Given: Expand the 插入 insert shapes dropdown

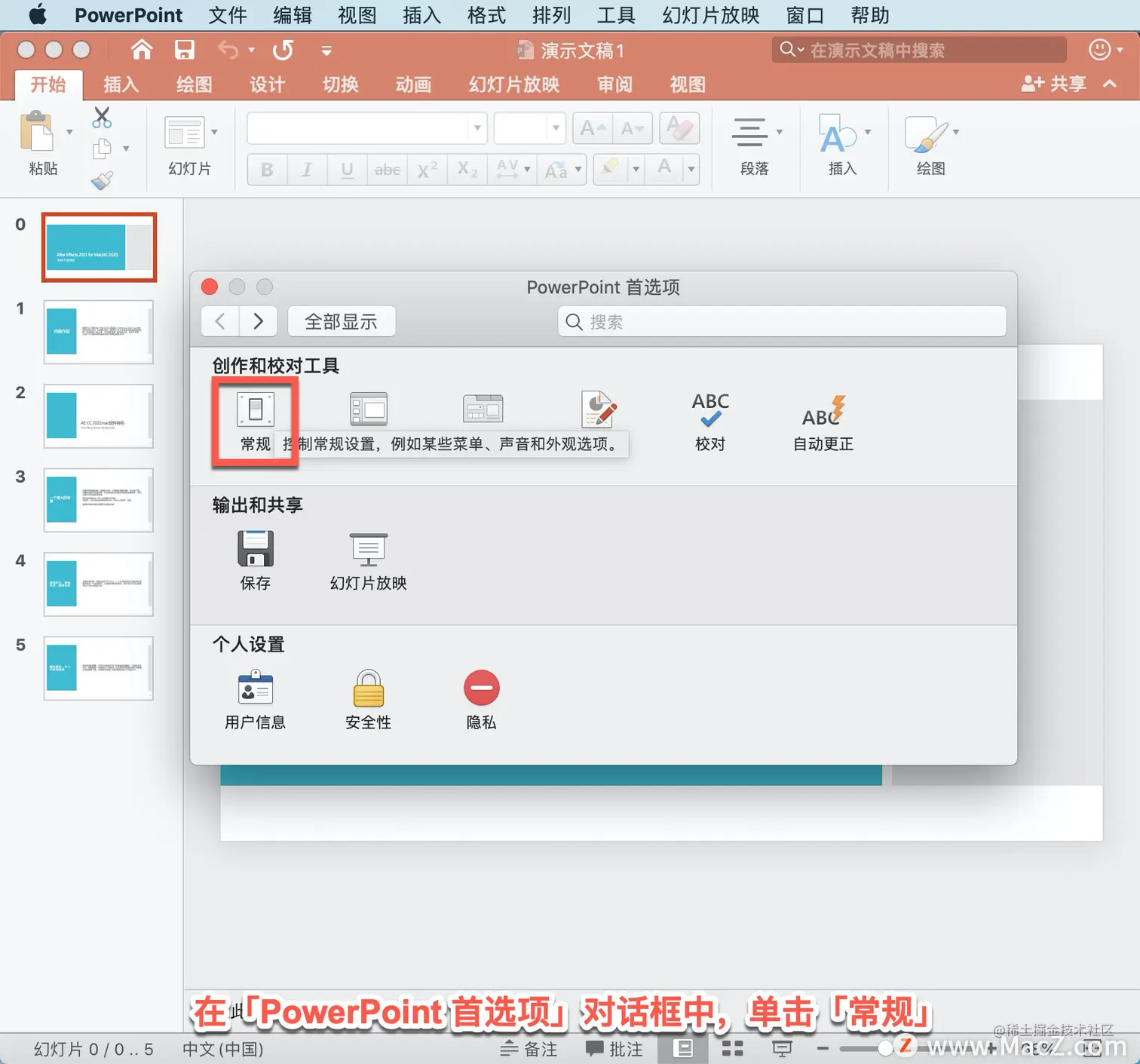Looking at the screenshot, I should pos(868,132).
